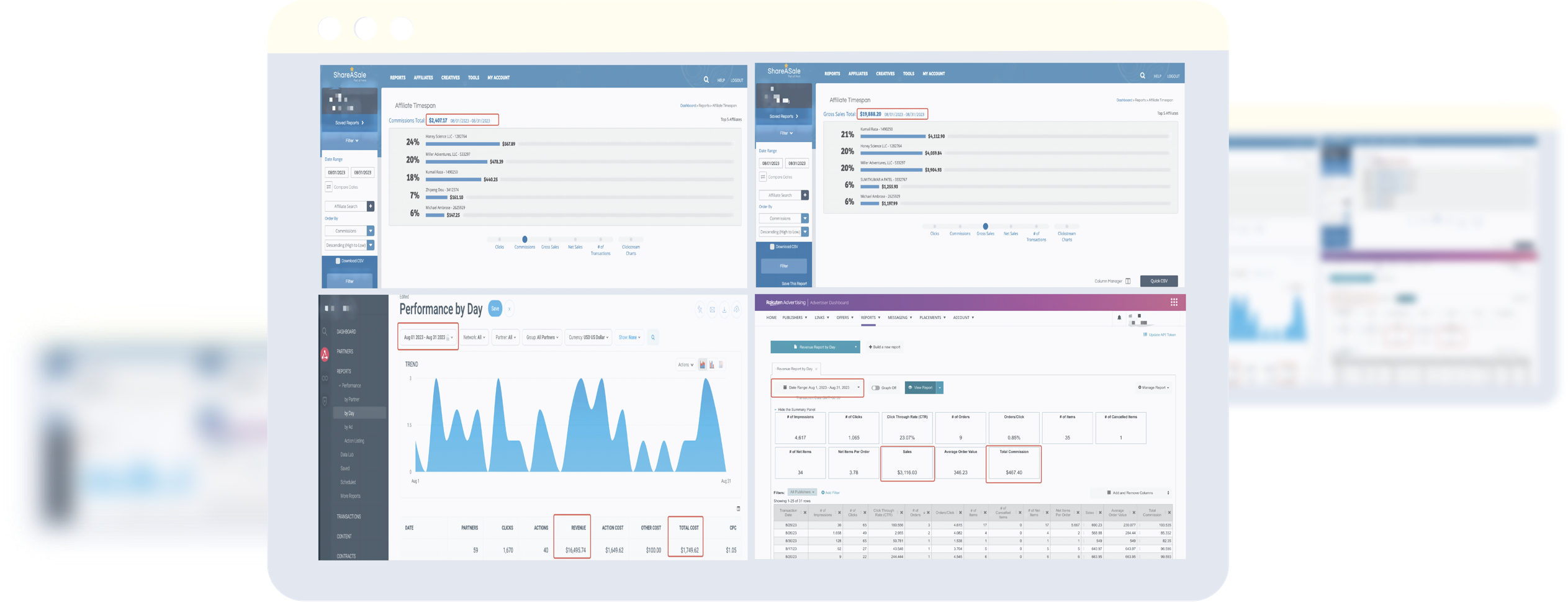The image size is (1568, 602).
Task: Click Affiliate Search field in Gross Sales panel
Action: [x=780, y=195]
